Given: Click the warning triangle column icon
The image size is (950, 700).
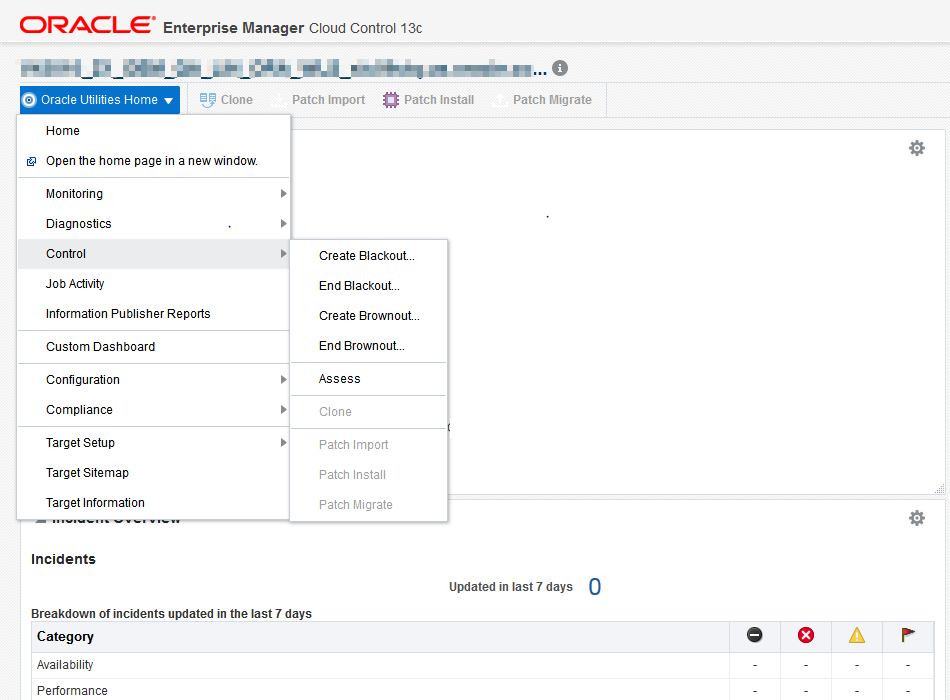Looking at the screenshot, I should (857, 635).
